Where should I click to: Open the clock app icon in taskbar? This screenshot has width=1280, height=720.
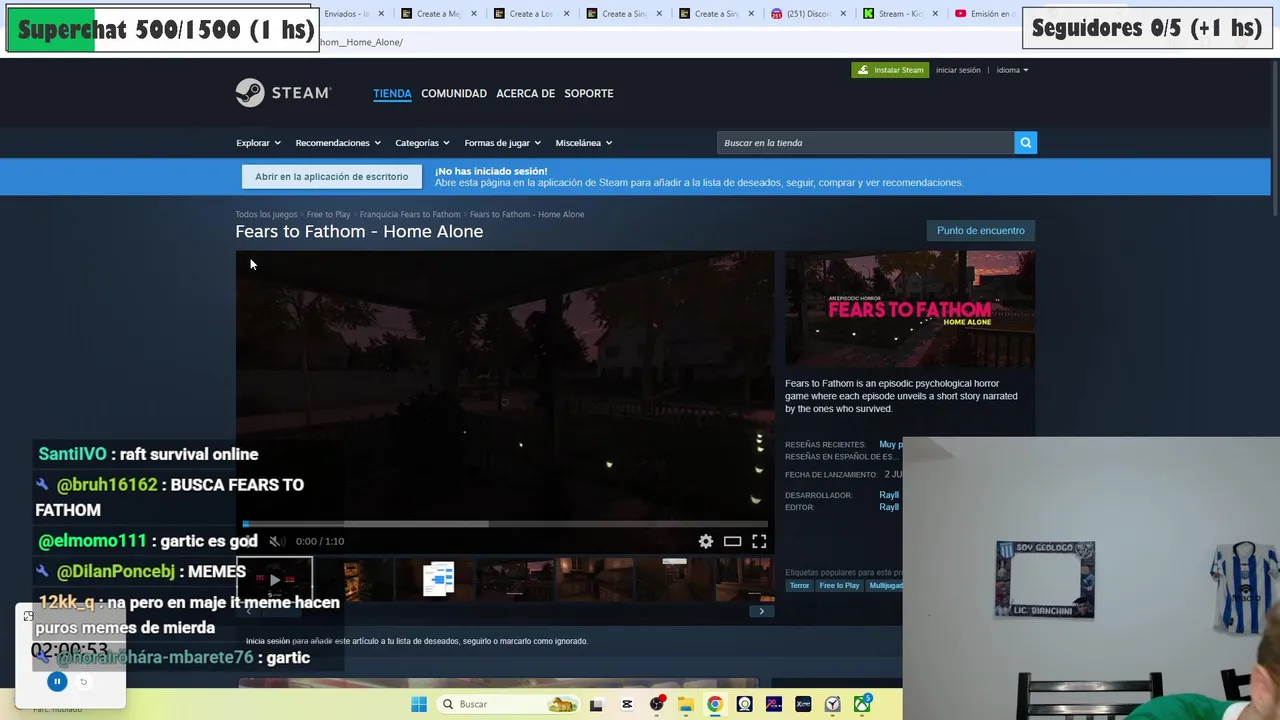pos(832,704)
